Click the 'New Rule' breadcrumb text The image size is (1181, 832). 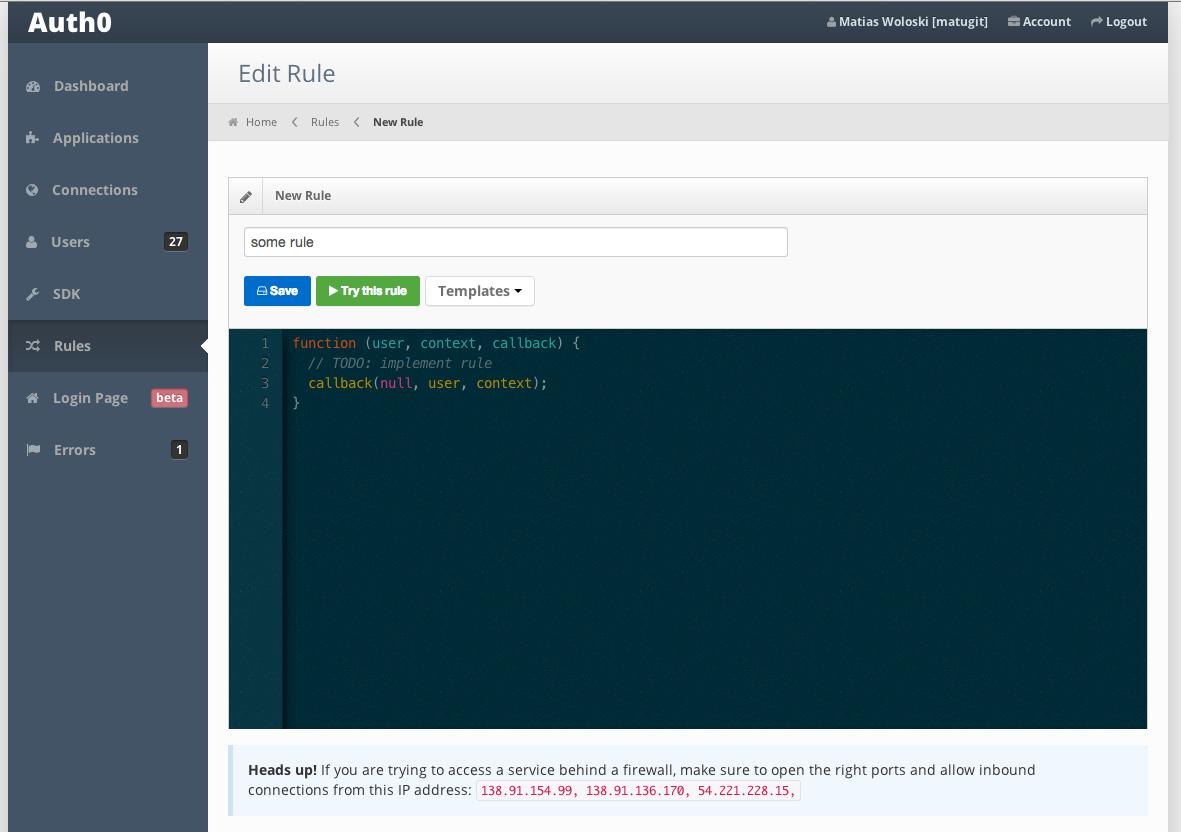pos(398,122)
